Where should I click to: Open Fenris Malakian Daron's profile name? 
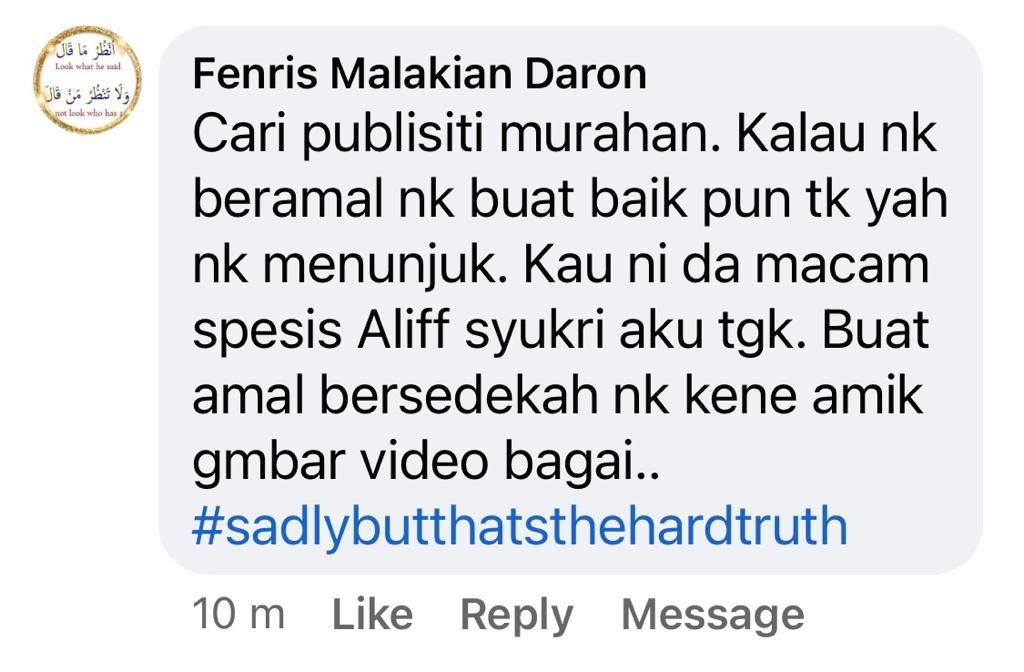point(420,73)
